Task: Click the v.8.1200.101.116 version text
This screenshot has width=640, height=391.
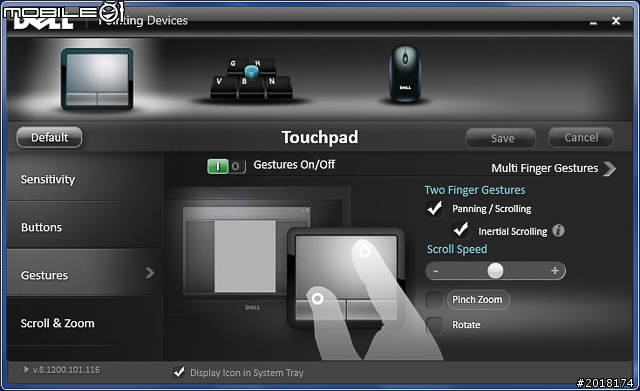Action: 67,370
